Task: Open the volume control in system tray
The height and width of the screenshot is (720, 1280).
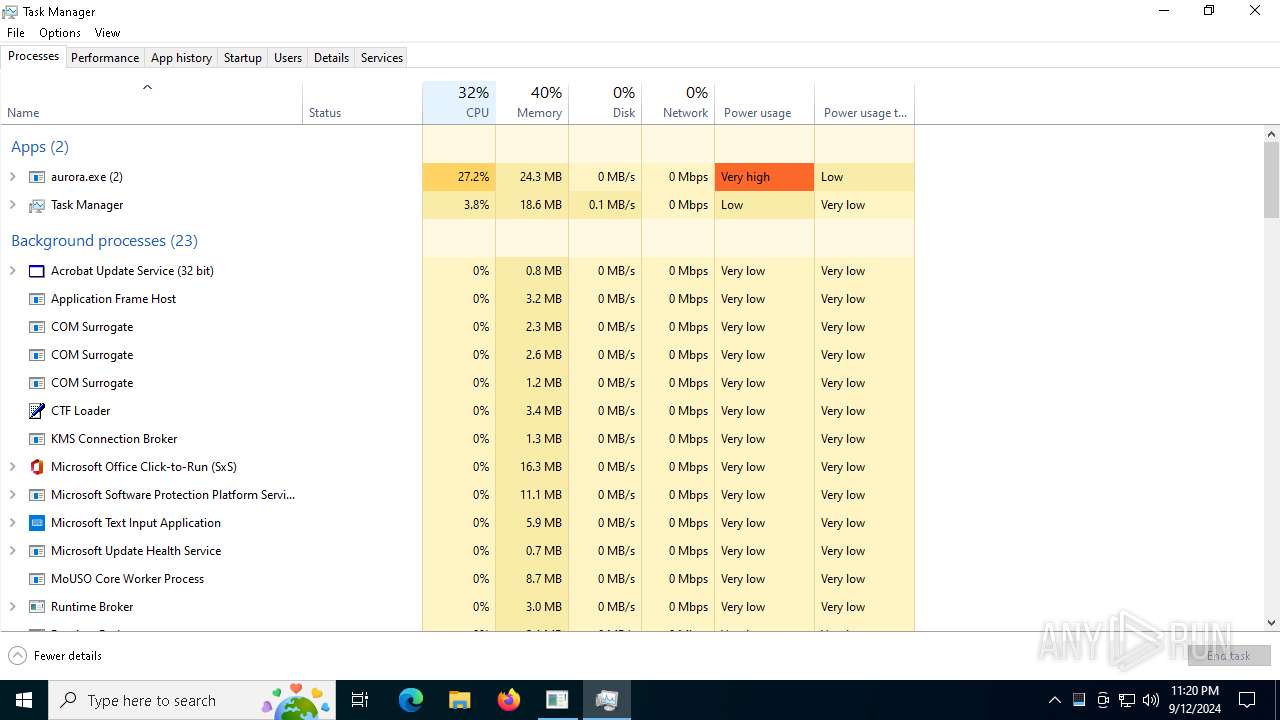Action: (x=1151, y=700)
